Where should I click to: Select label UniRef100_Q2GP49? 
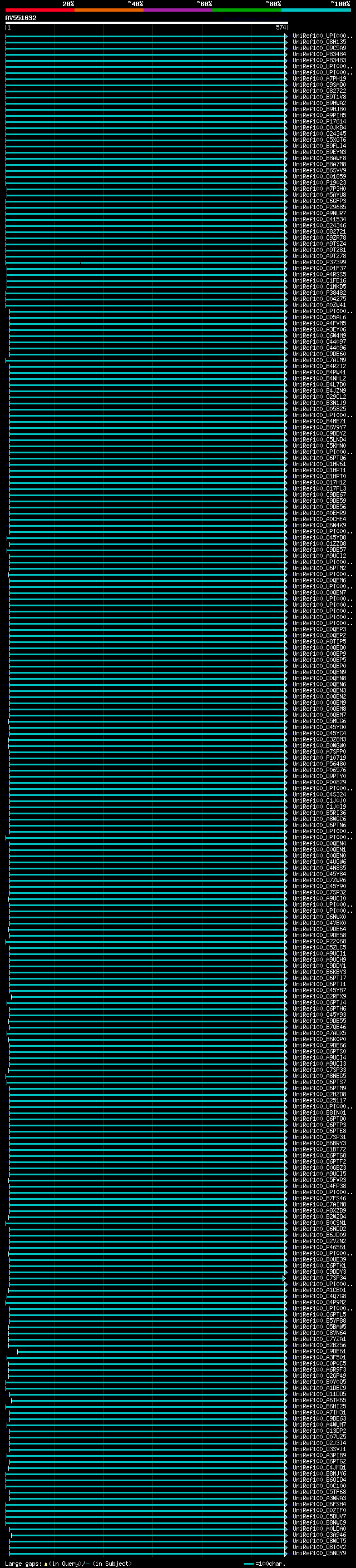[x=319, y=1376]
